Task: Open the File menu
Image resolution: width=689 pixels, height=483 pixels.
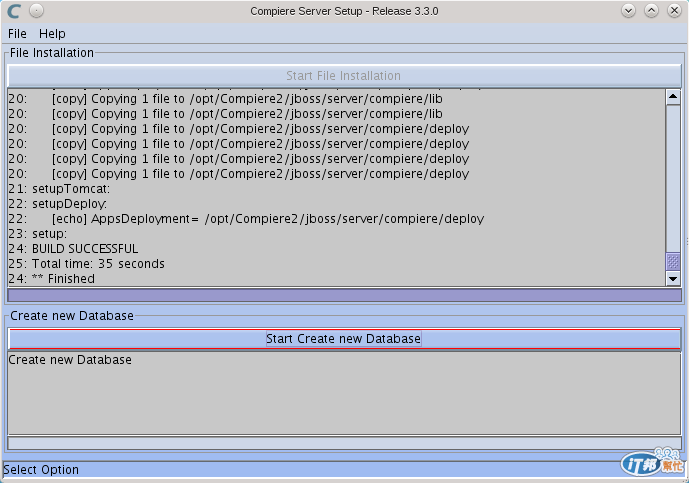Action: 17,33
